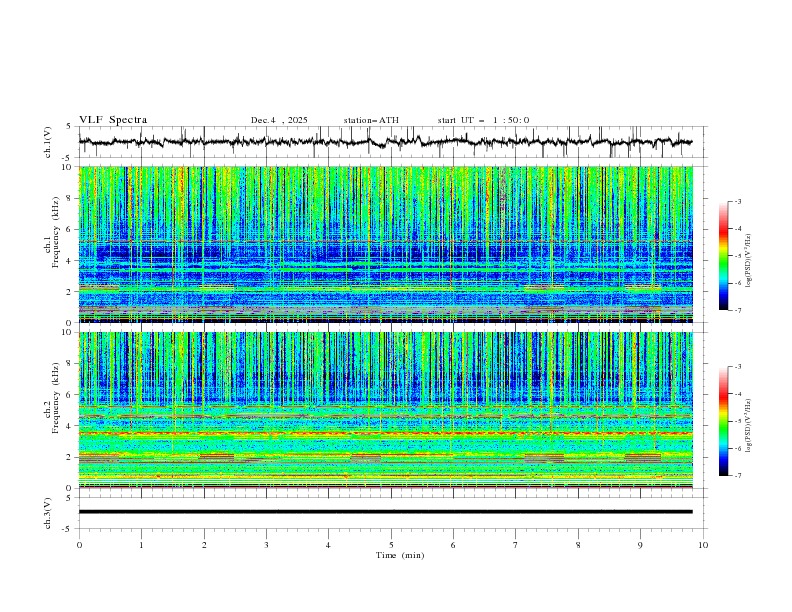
Task: Click the ch.1 PSD color scale bar
Action: [x=723, y=256]
